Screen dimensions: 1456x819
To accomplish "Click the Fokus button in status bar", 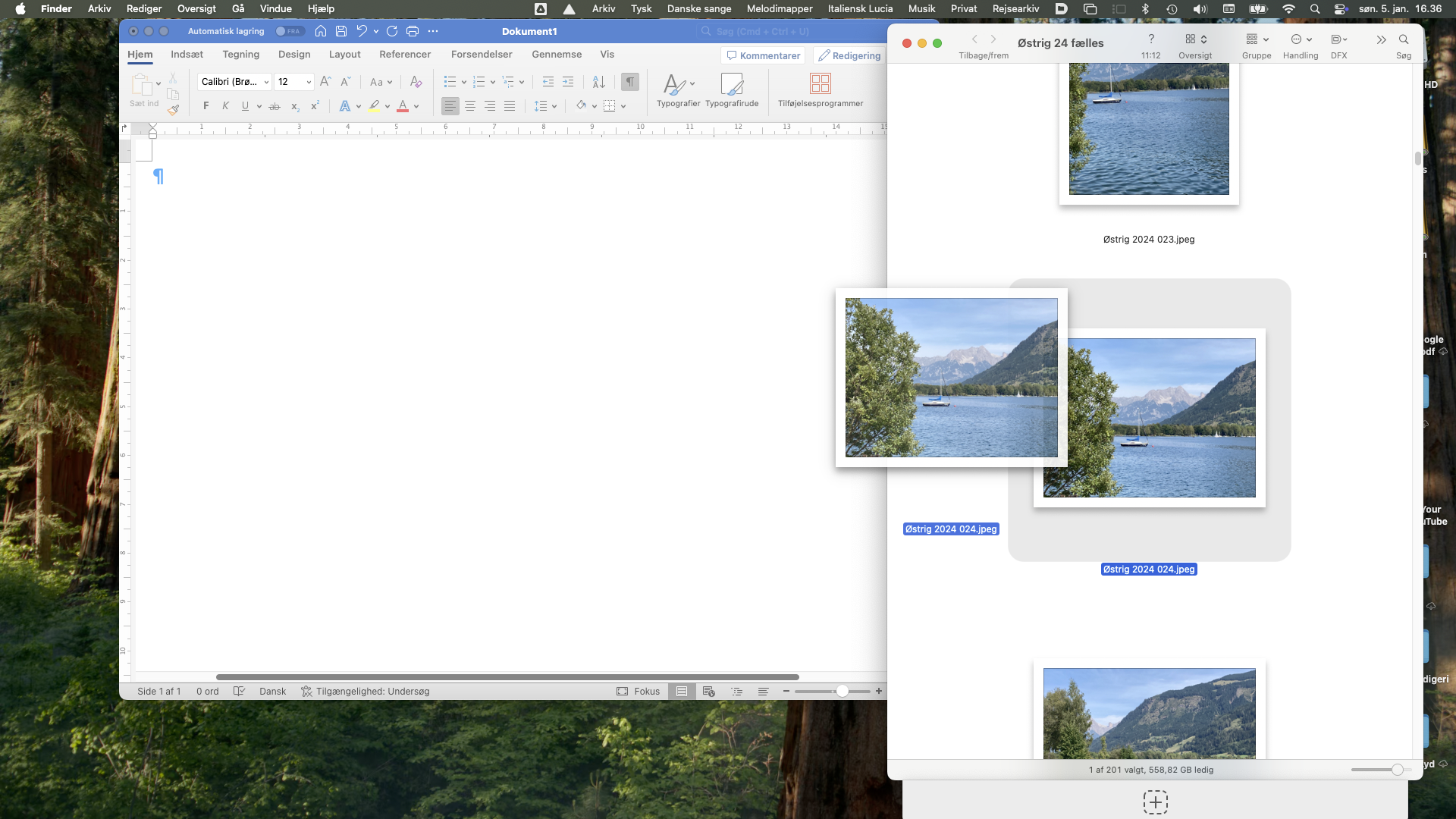I will [638, 692].
